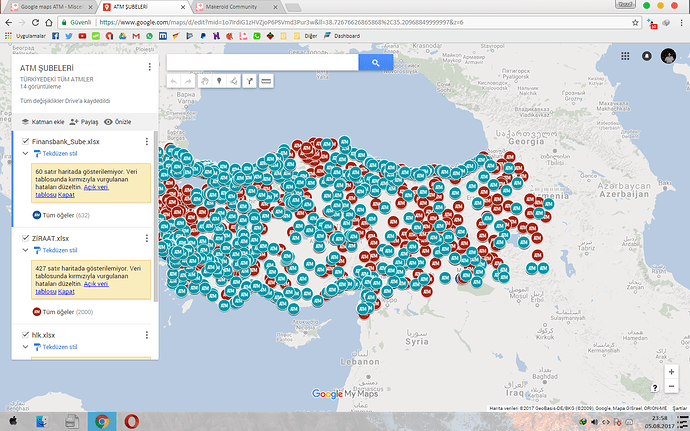The height and width of the screenshot is (431, 690).
Task: Zoom out with the map minus button
Action: [x=671, y=387]
